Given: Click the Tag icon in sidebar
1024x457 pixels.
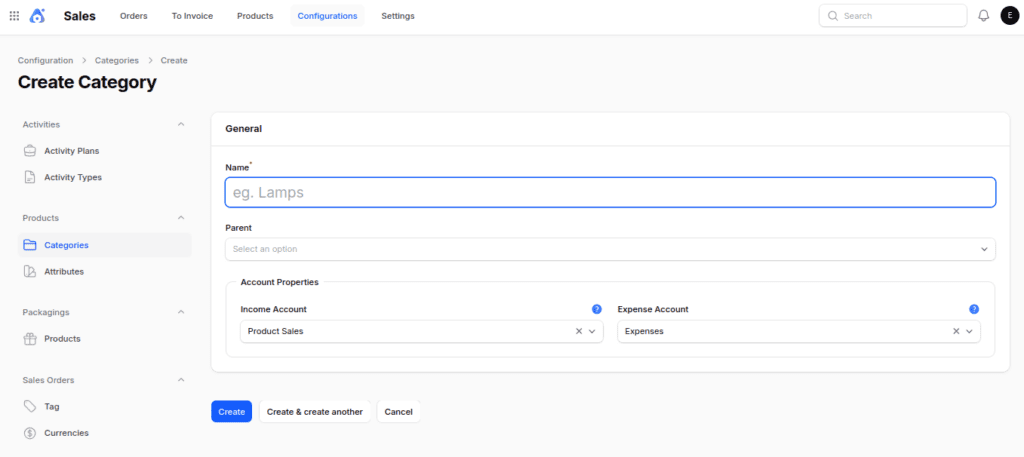Looking at the screenshot, I should point(29,406).
